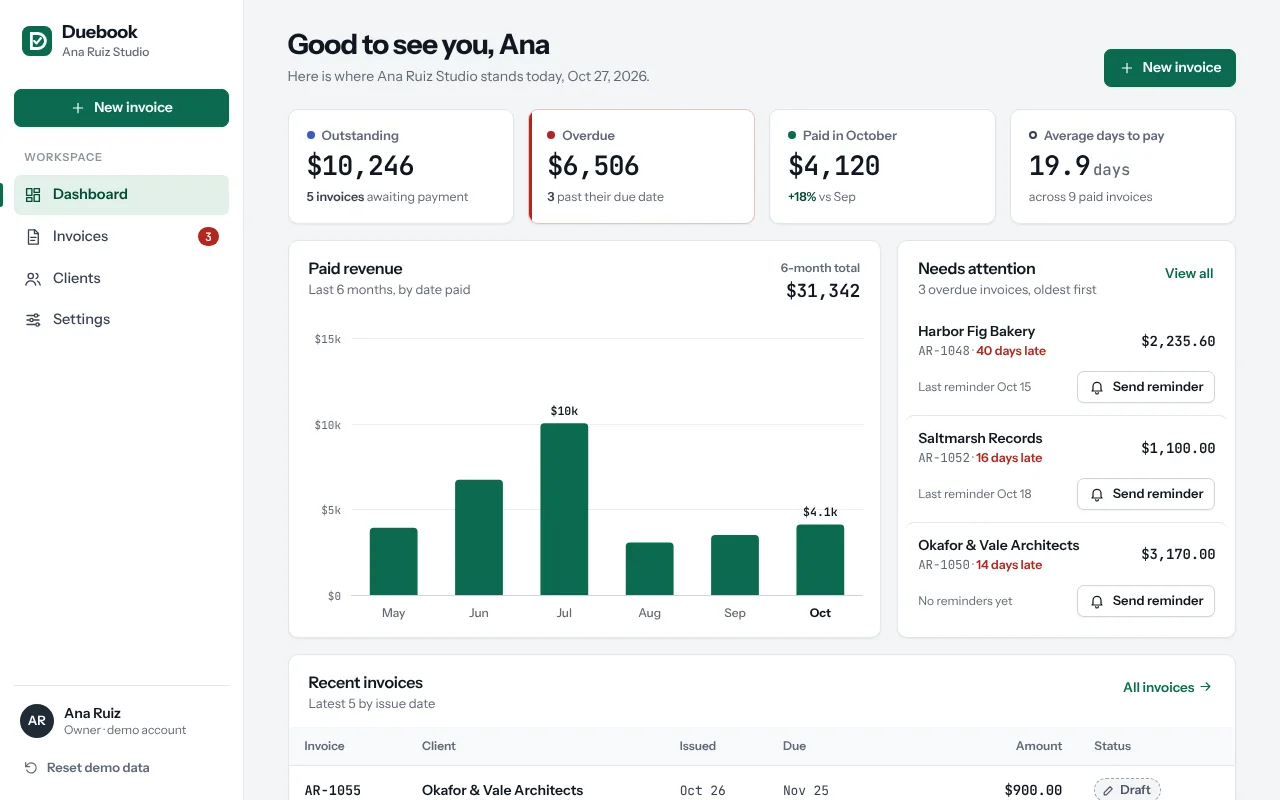Click the July bar in Paid revenue chart

pos(564,510)
